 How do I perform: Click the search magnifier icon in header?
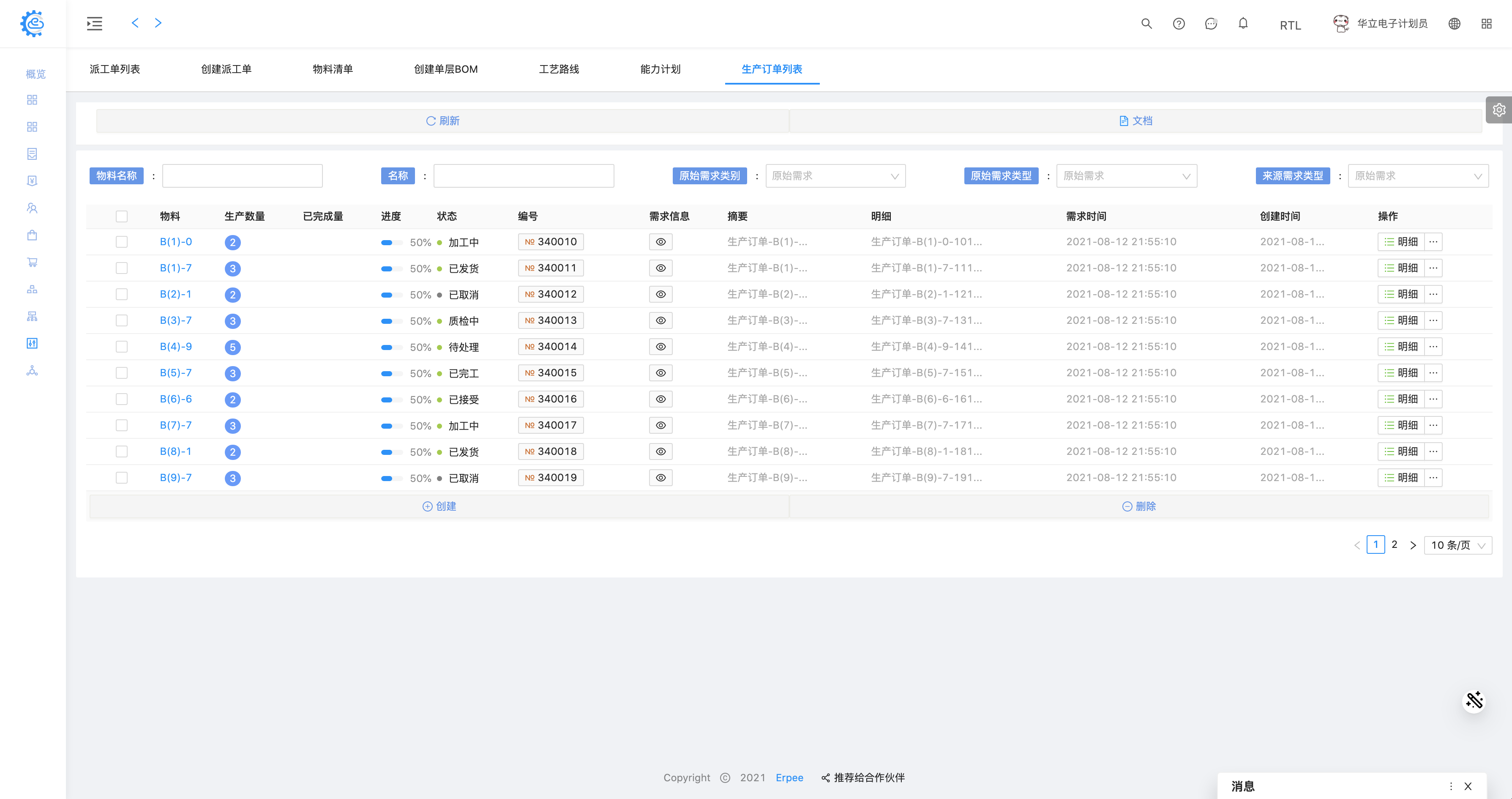click(1146, 24)
